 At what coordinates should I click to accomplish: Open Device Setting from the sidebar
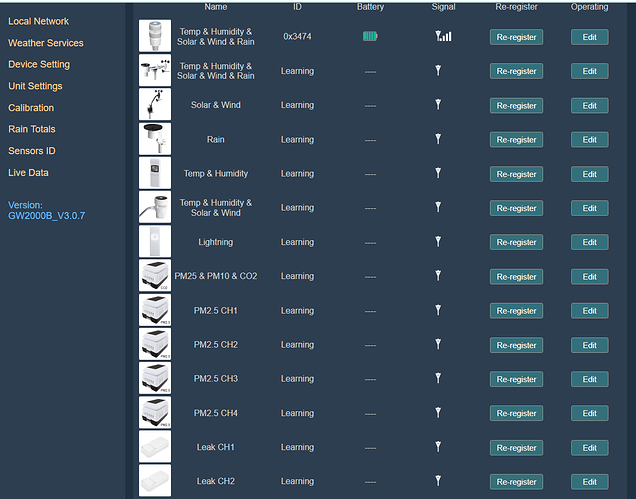coord(39,64)
